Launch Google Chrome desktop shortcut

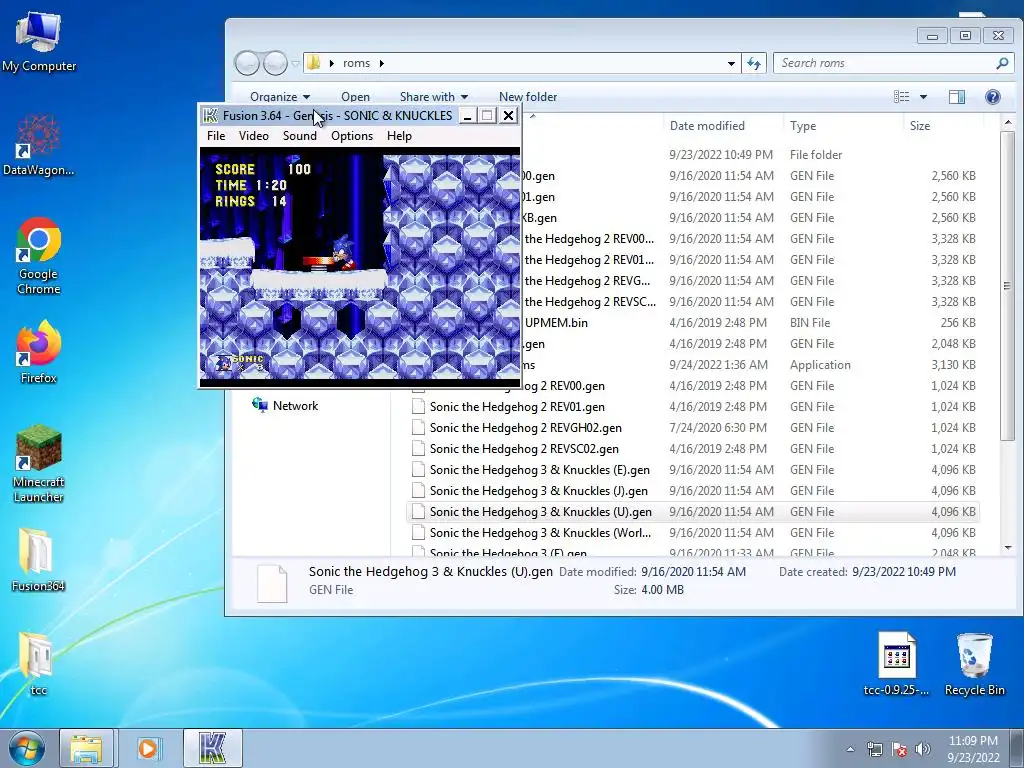click(39, 257)
